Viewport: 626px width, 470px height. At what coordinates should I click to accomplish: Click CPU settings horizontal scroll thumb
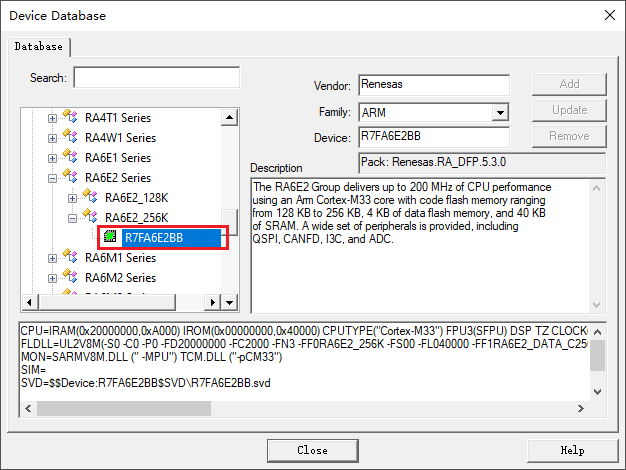click(124, 409)
